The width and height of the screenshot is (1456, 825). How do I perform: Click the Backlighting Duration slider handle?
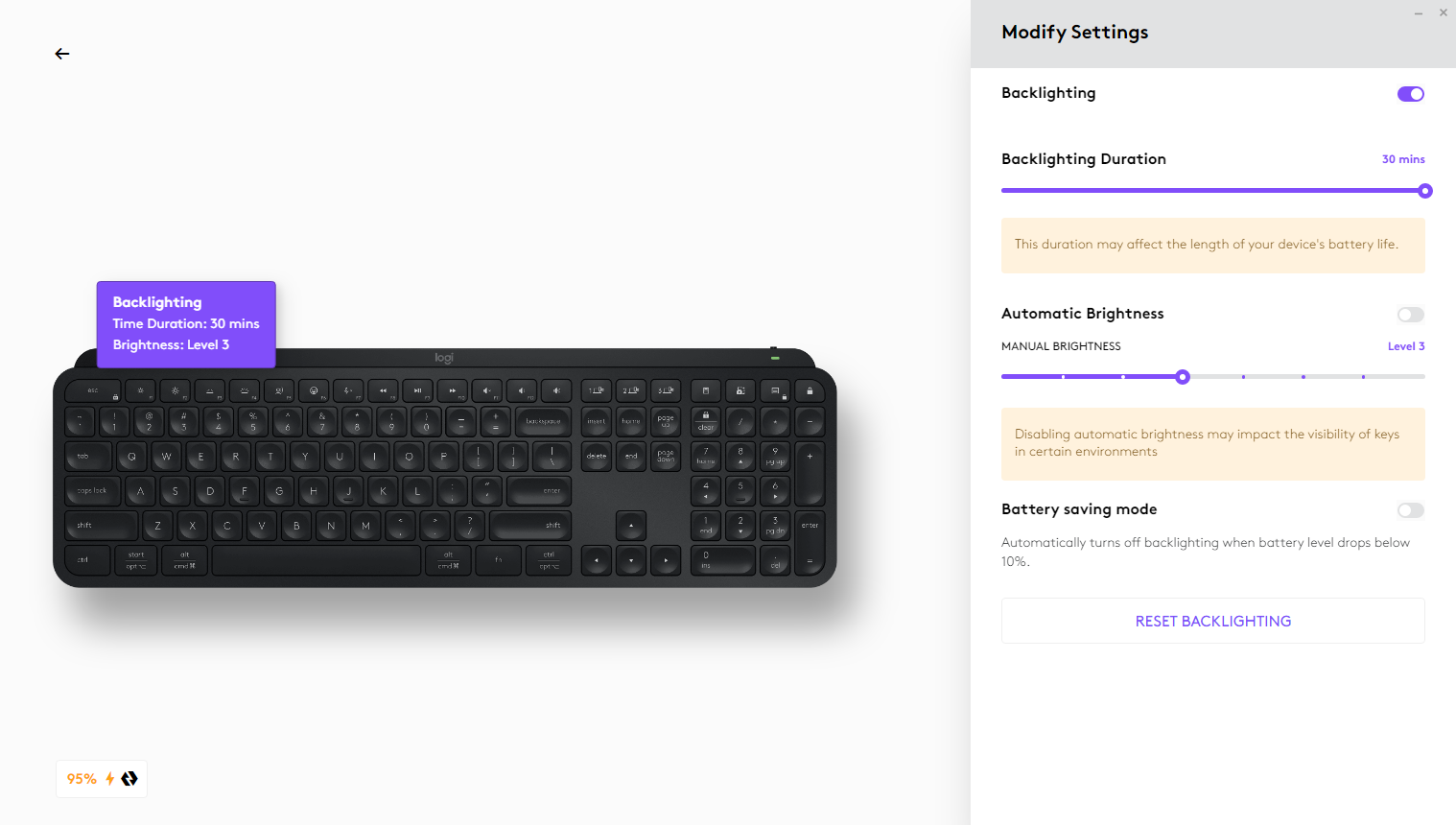click(x=1425, y=191)
